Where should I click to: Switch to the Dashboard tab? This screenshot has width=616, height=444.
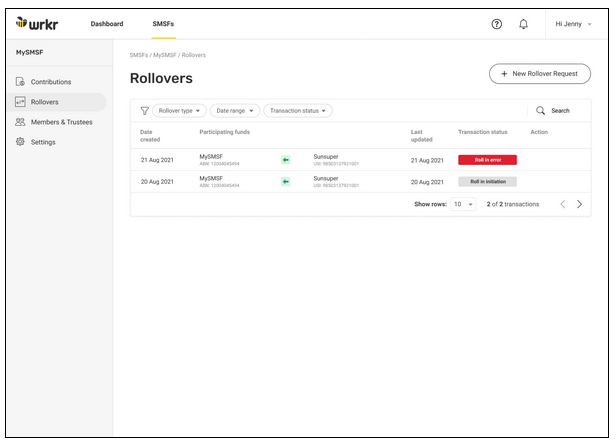107,24
